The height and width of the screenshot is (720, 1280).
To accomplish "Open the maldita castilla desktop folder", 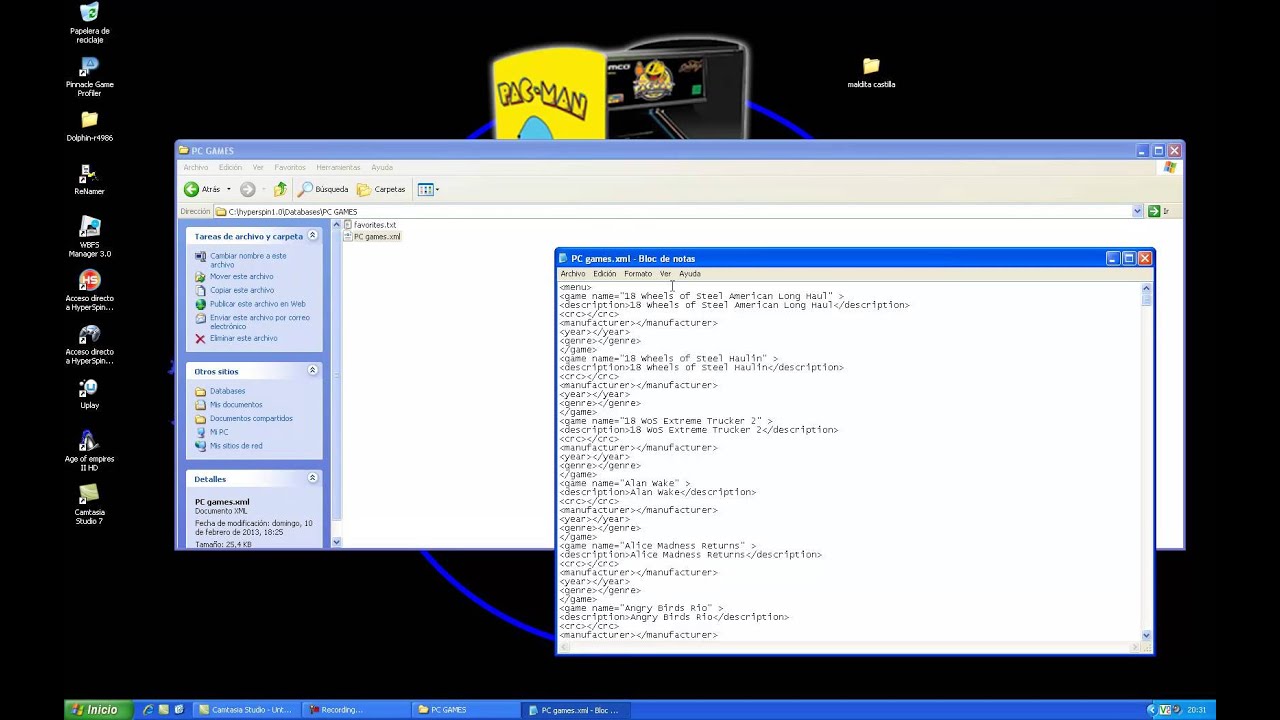I will tap(871, 73).
